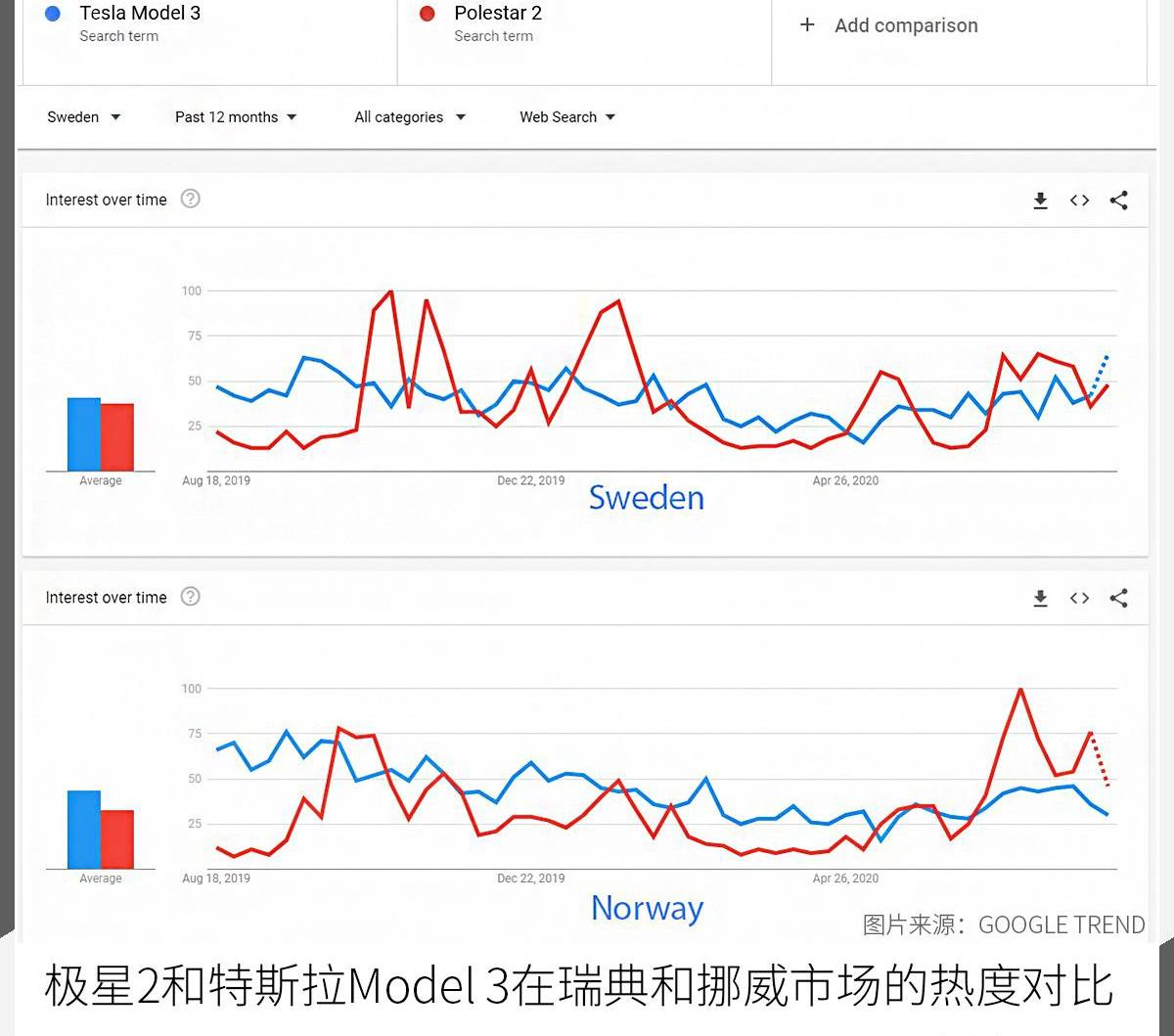Viewport: 1174px width, 1036px height.
Task: Click Apr 26, 2020 label in Norway chart
Action: pyautogui.click(x=845, y=878)
